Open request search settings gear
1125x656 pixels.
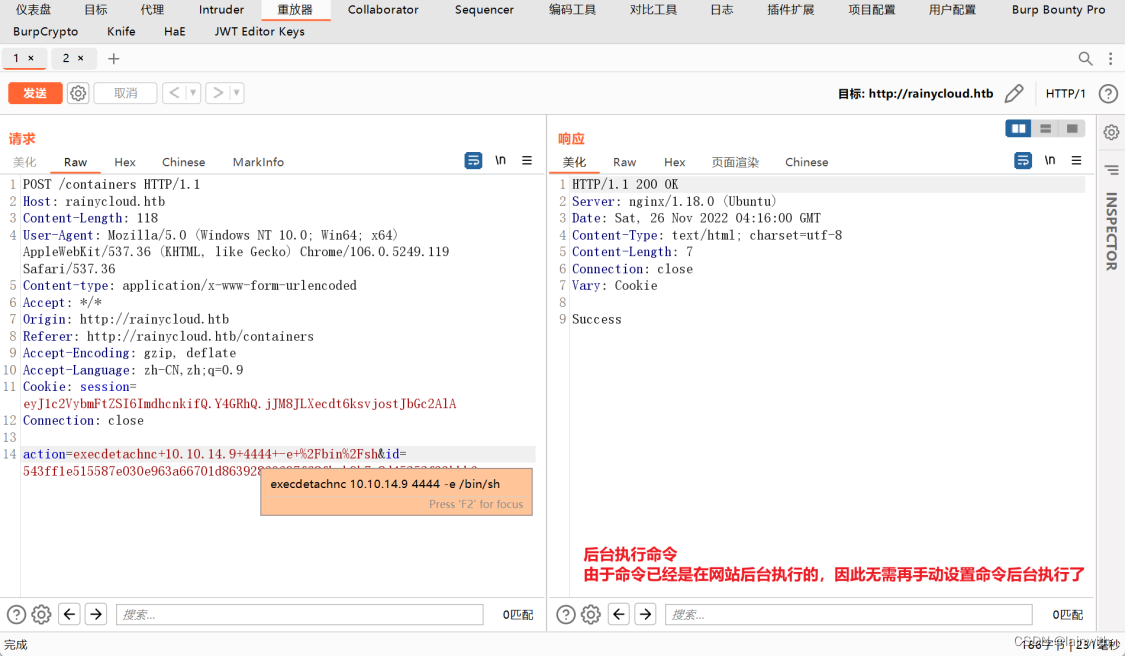(x=42, y=614)
